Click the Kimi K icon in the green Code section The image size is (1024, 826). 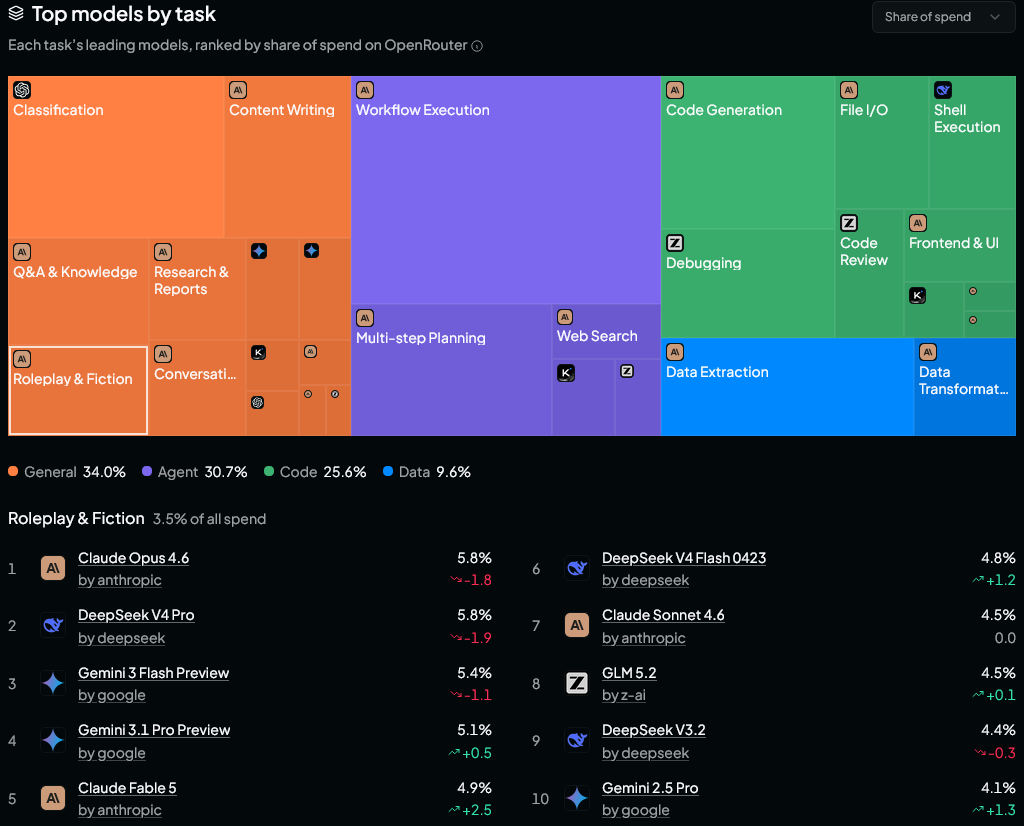coord(917,295)
